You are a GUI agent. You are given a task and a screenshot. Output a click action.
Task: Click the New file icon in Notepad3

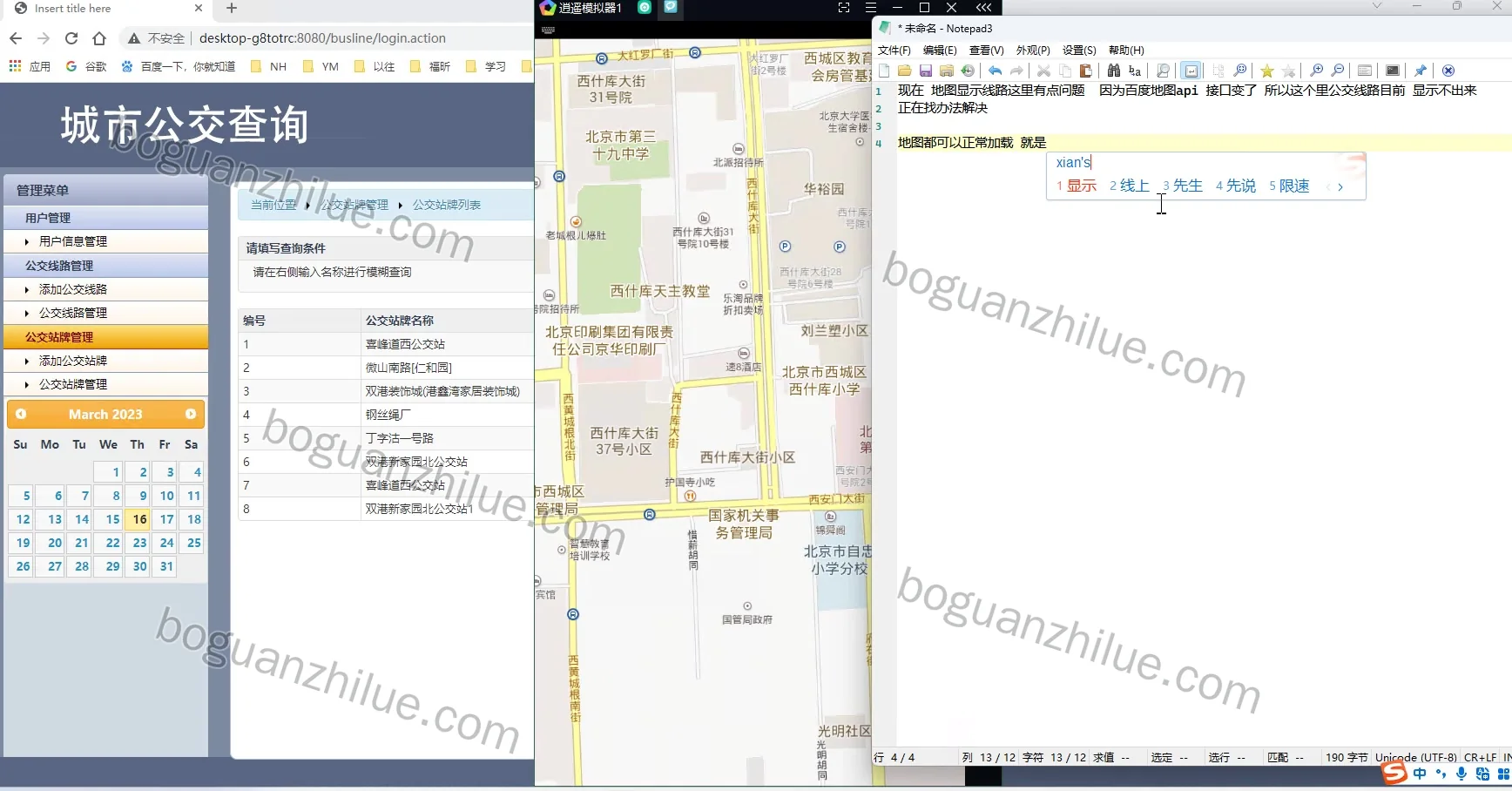click(884, 71)
